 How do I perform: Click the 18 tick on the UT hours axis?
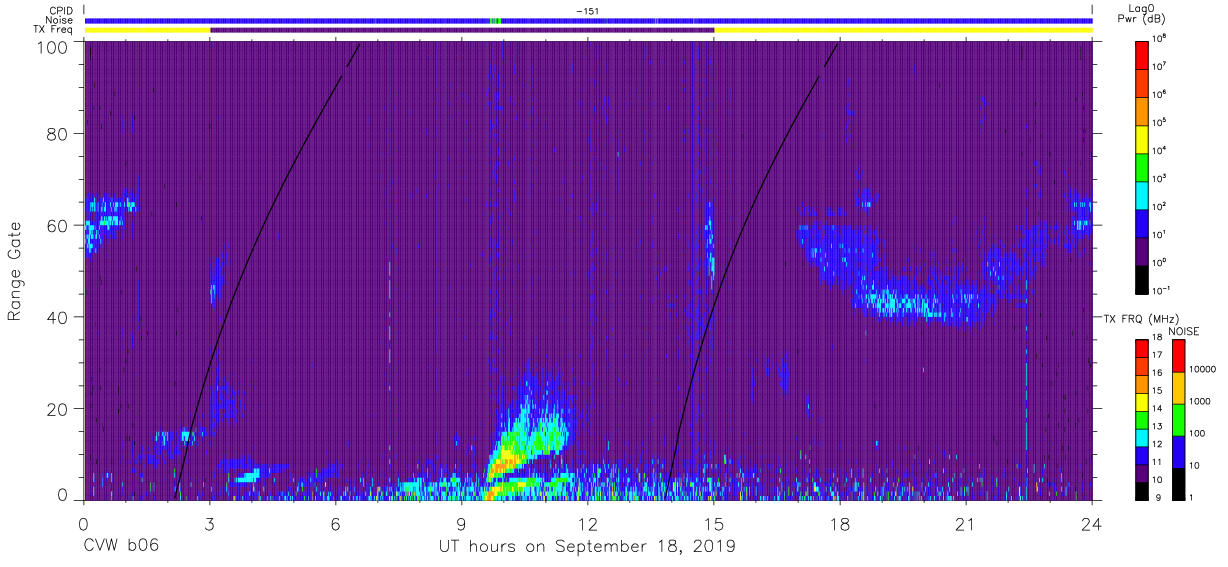click(x=840, y=525)
